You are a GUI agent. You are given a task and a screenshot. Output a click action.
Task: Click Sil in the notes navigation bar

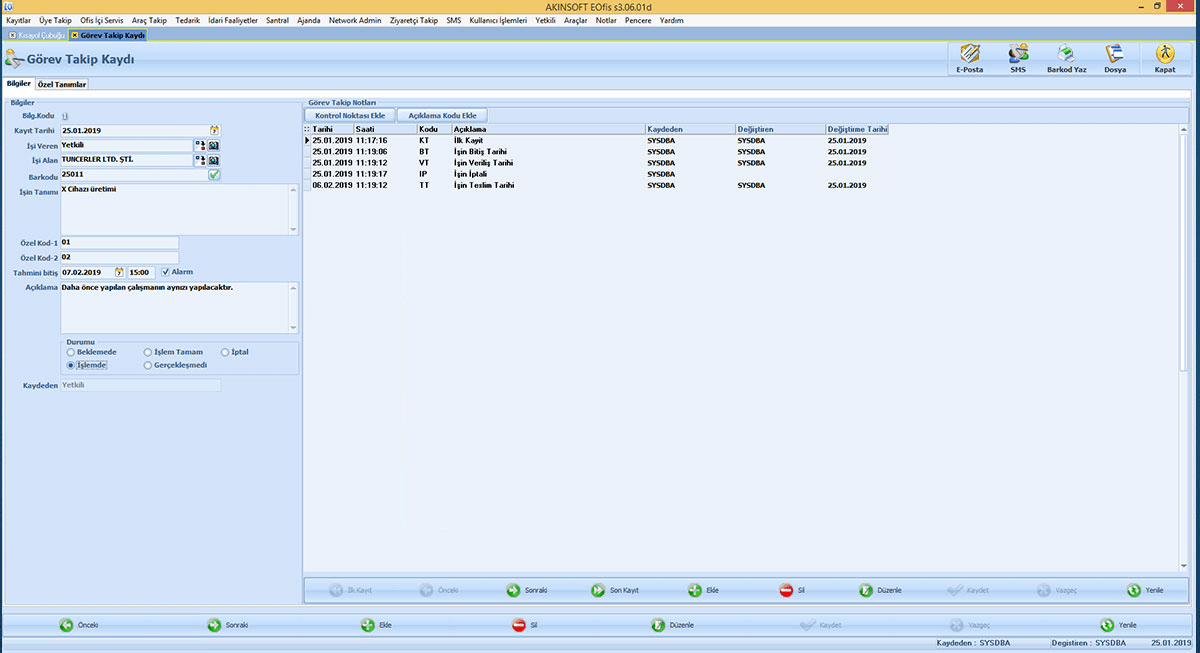pos(793,590)
